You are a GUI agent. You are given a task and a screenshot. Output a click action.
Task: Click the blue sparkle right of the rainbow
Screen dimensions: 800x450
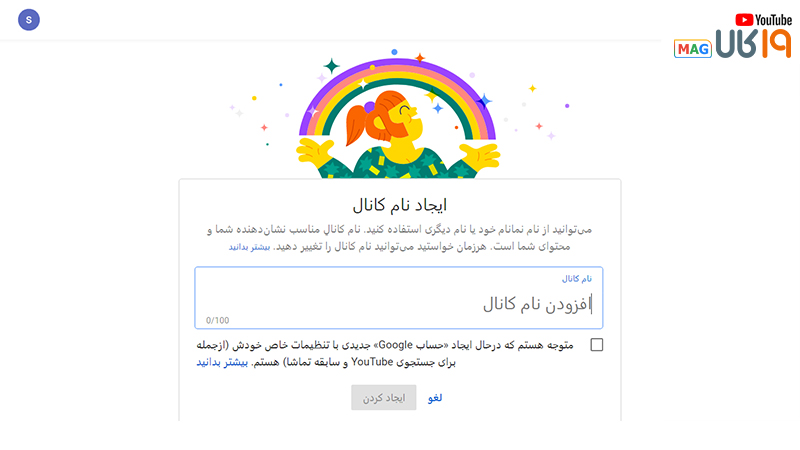[484, 100]
